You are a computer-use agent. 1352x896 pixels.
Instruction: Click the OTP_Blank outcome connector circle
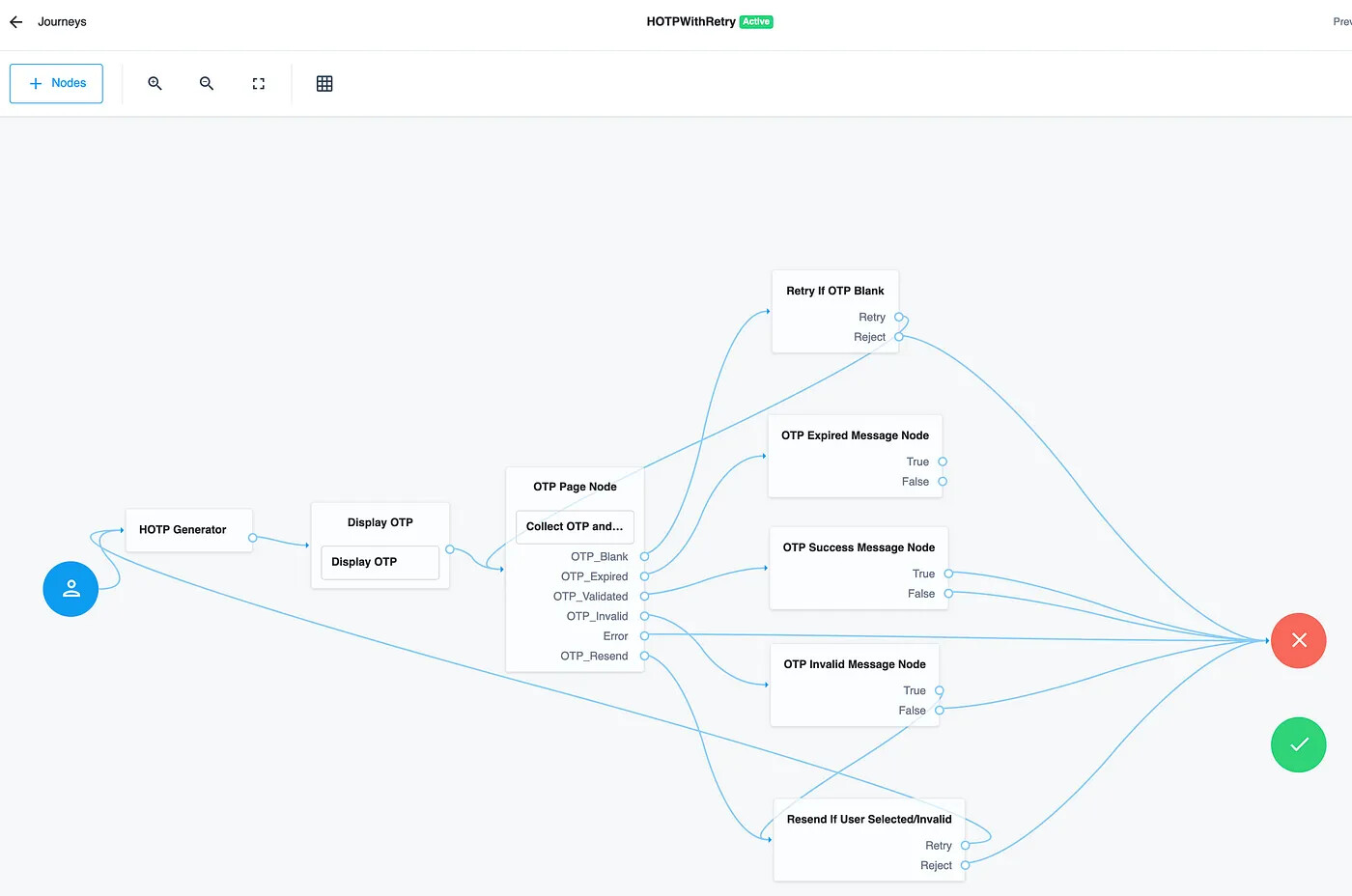[x=644, y=556]
